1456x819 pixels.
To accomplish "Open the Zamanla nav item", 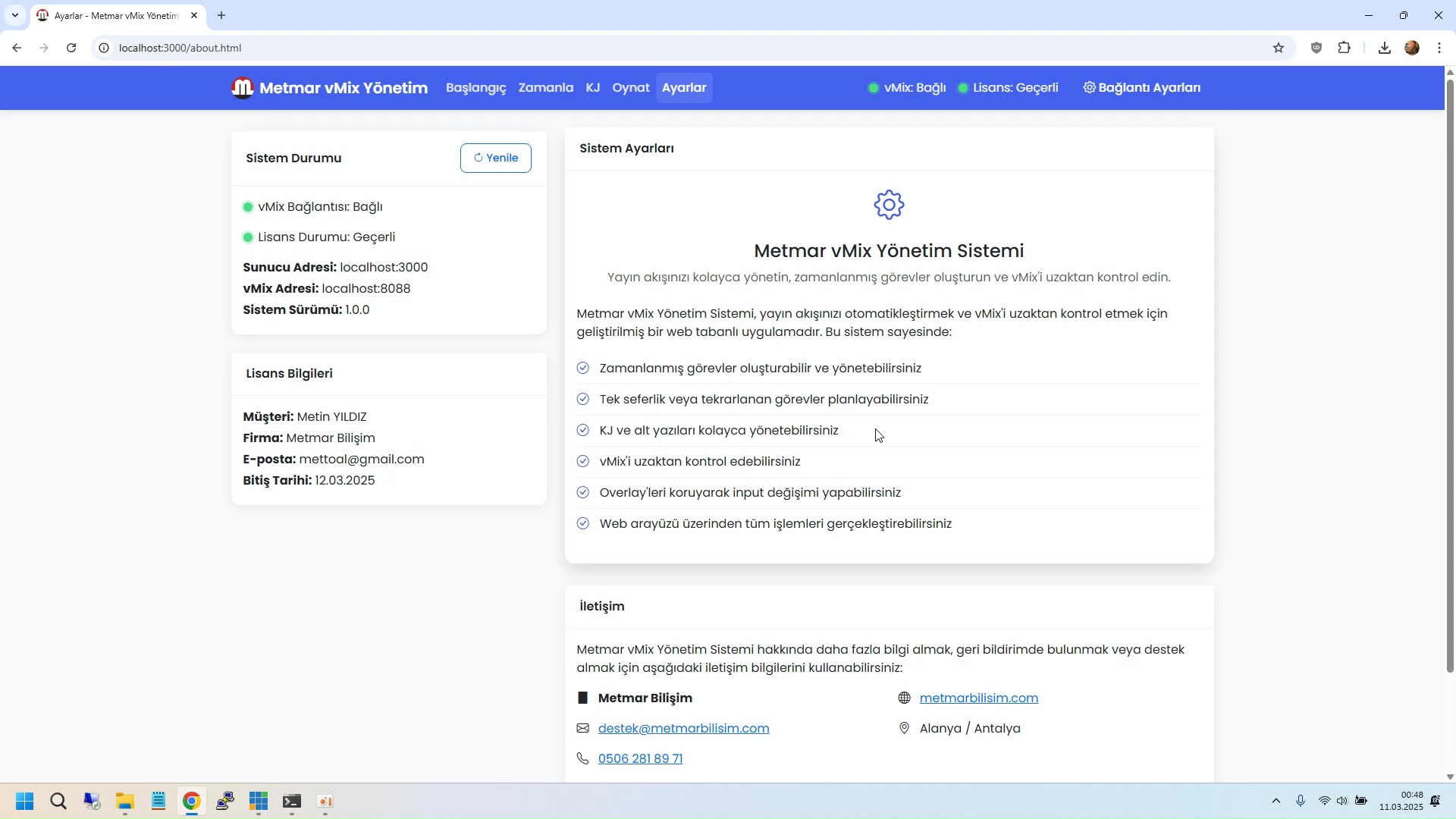I will (546, 88).
